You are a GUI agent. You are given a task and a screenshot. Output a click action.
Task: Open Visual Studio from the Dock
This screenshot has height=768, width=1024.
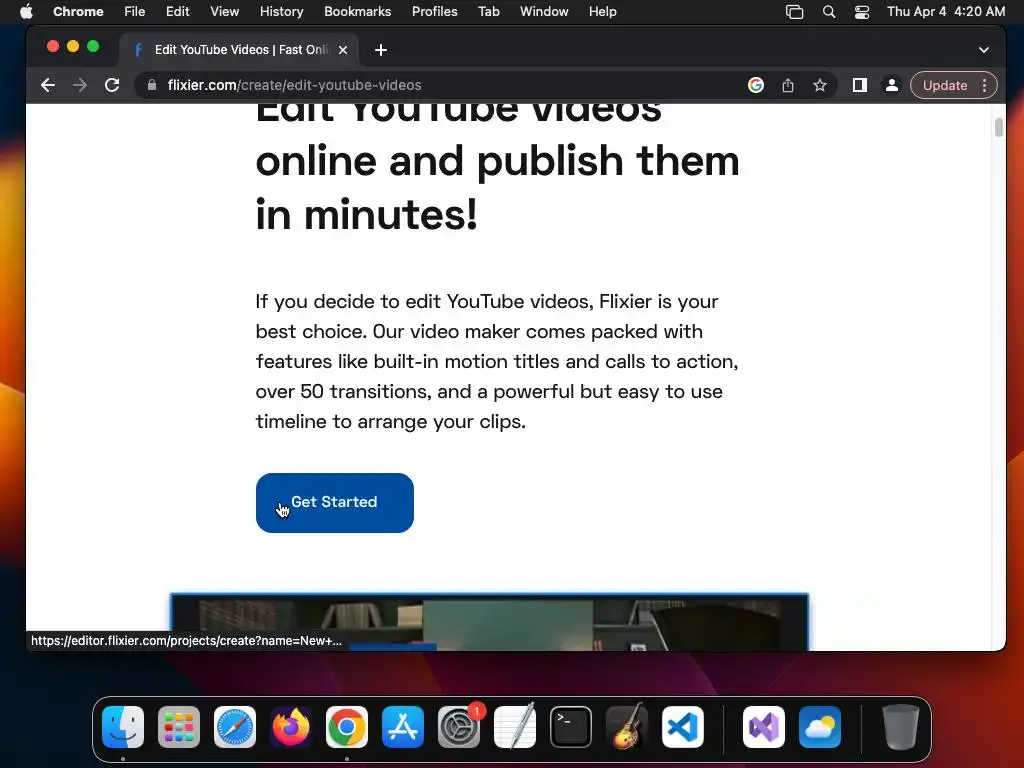click(x=764, y=727)
